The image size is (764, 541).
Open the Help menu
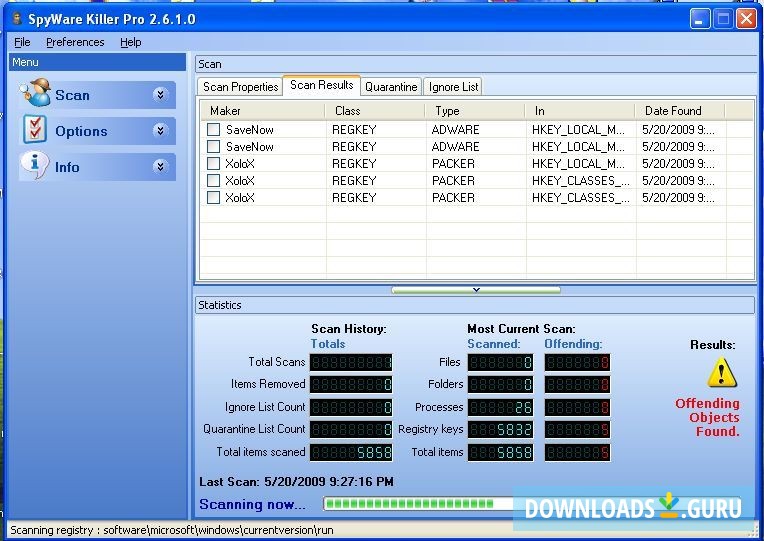tap(131, 42)
